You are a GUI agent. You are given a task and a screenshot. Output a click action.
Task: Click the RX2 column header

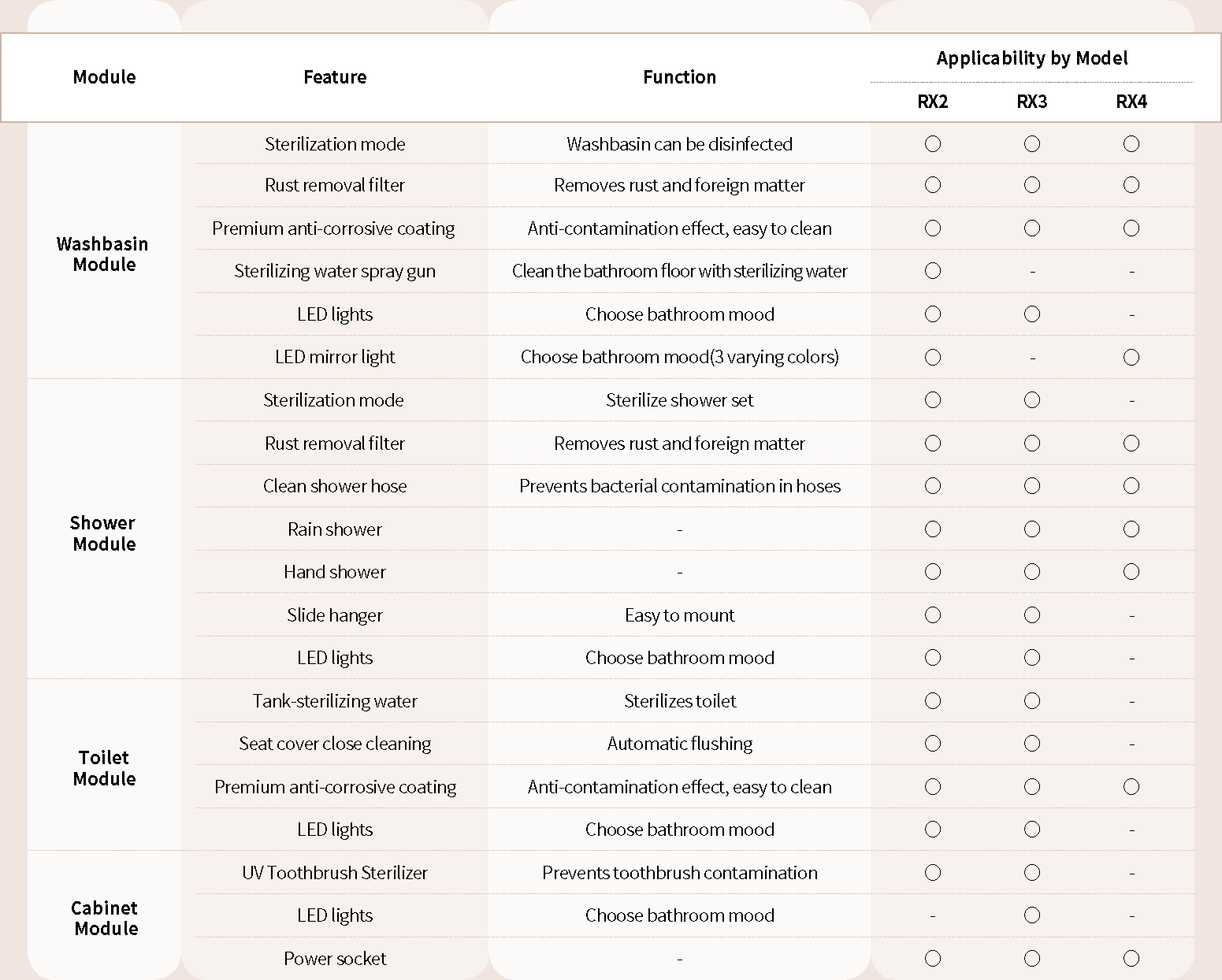point(933,102)
